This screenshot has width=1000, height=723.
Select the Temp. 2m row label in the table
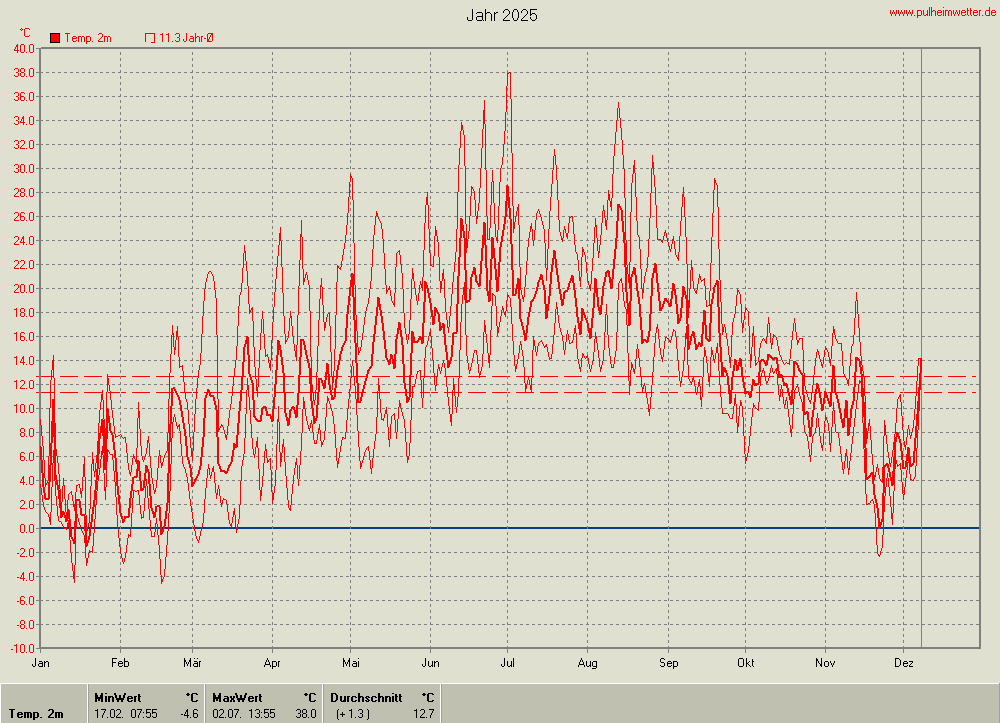pos(36,714)
